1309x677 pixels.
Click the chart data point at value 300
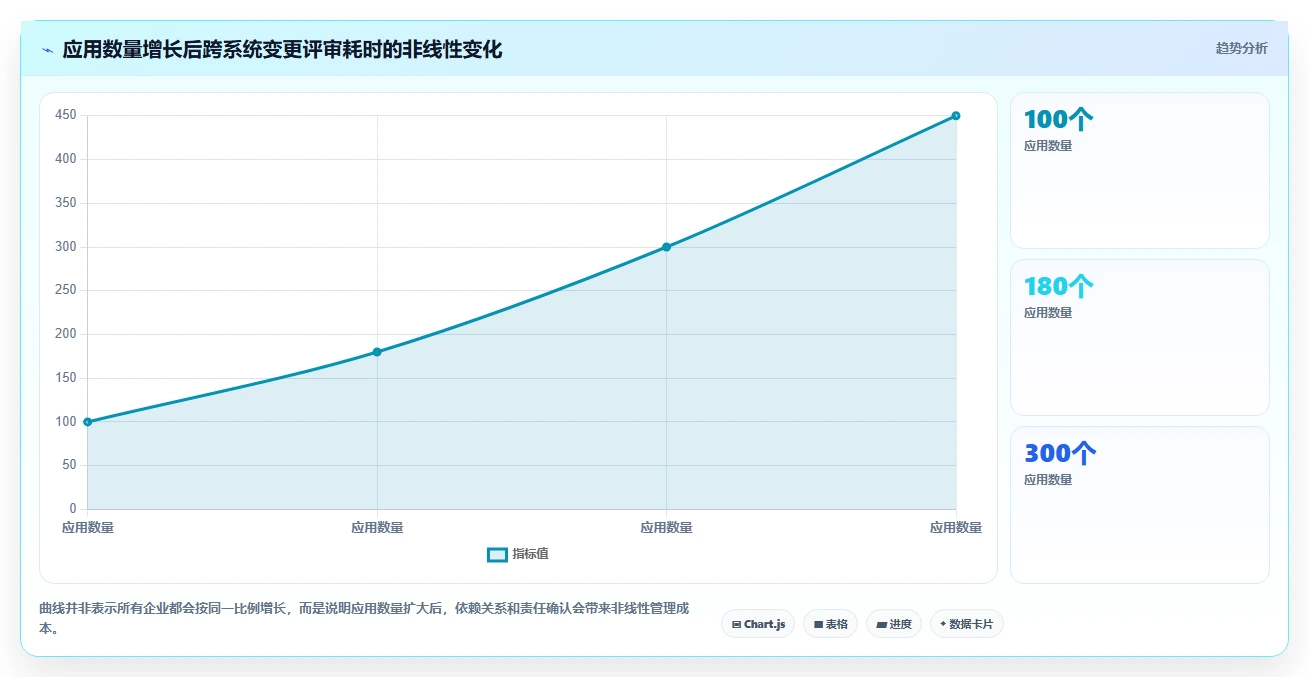[667, 247]
